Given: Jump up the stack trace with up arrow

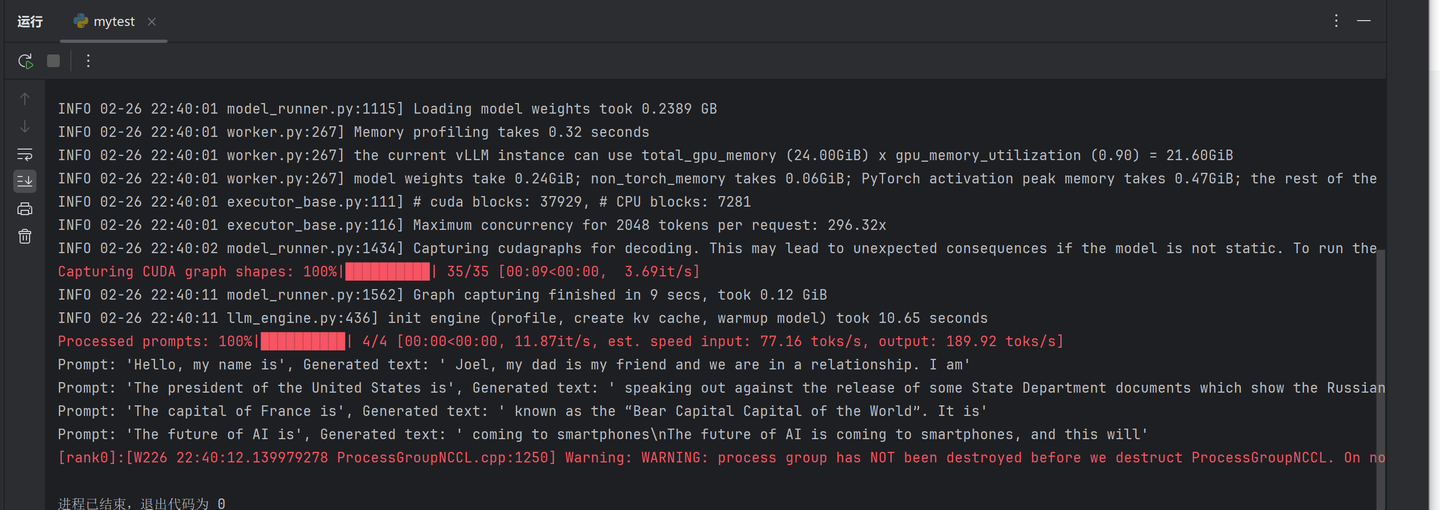Looking at the screenshot, I should tap(25, 99).
